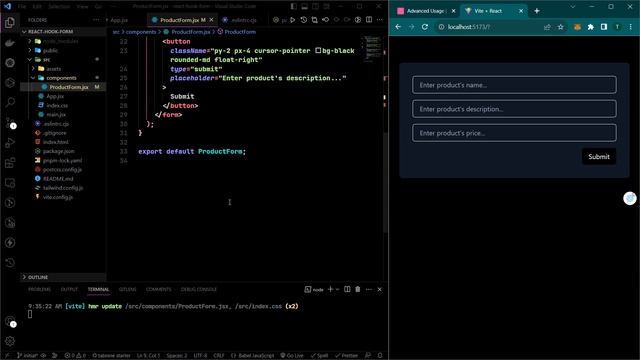The height and width of the screenshot is (360, 640).
Task: Open the DEBUG CONSOLE panel tab
Action: click(199, 289)
